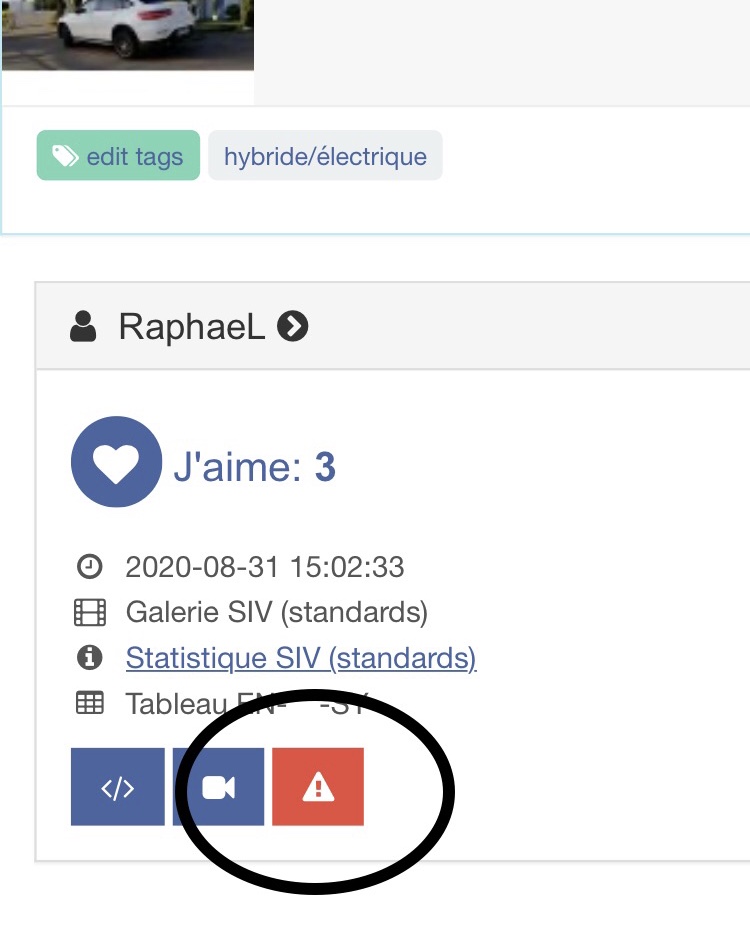Viewport: 750px width, 944px height.
Task: Expand RaphaeL's profile with the chevron arrow
Action: (x=293, y=327)
